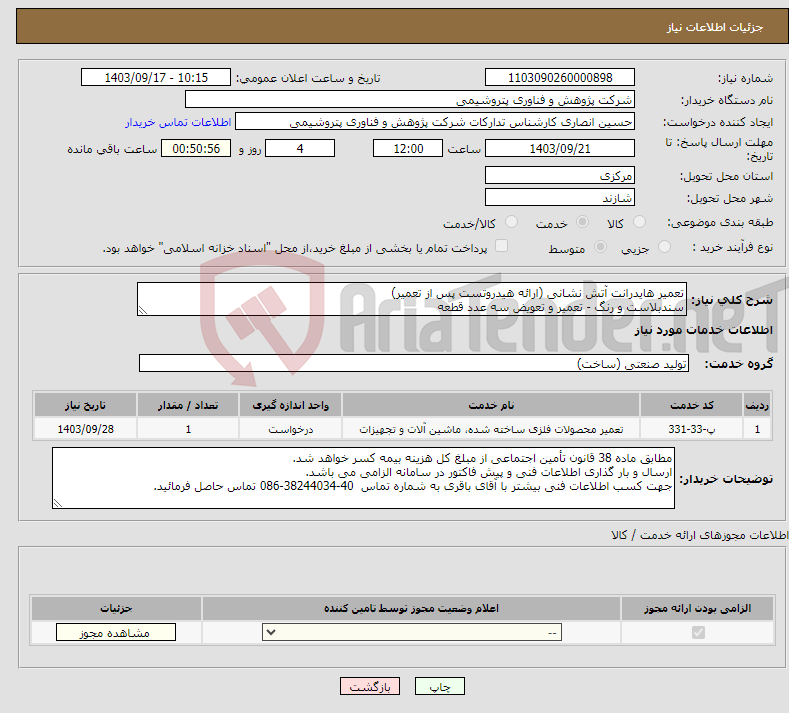Toggle the Islamic treasury payment checkbox
789x713 pixels.
click(502, 246)
